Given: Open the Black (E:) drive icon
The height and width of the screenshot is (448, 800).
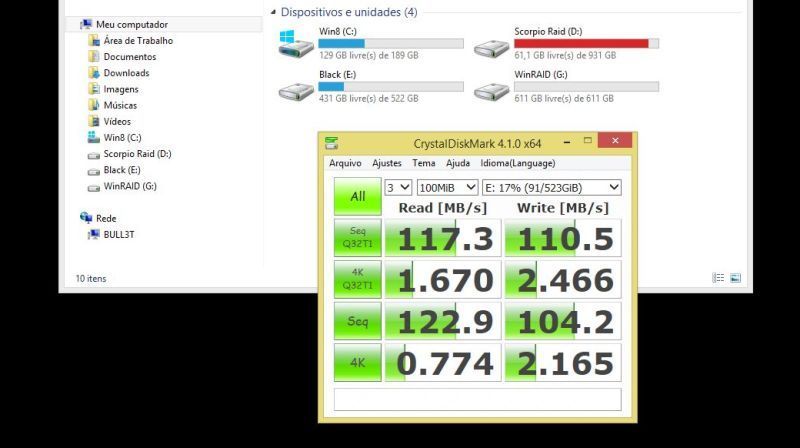Looking at the screenshot, I should click(x=296, y=91).
